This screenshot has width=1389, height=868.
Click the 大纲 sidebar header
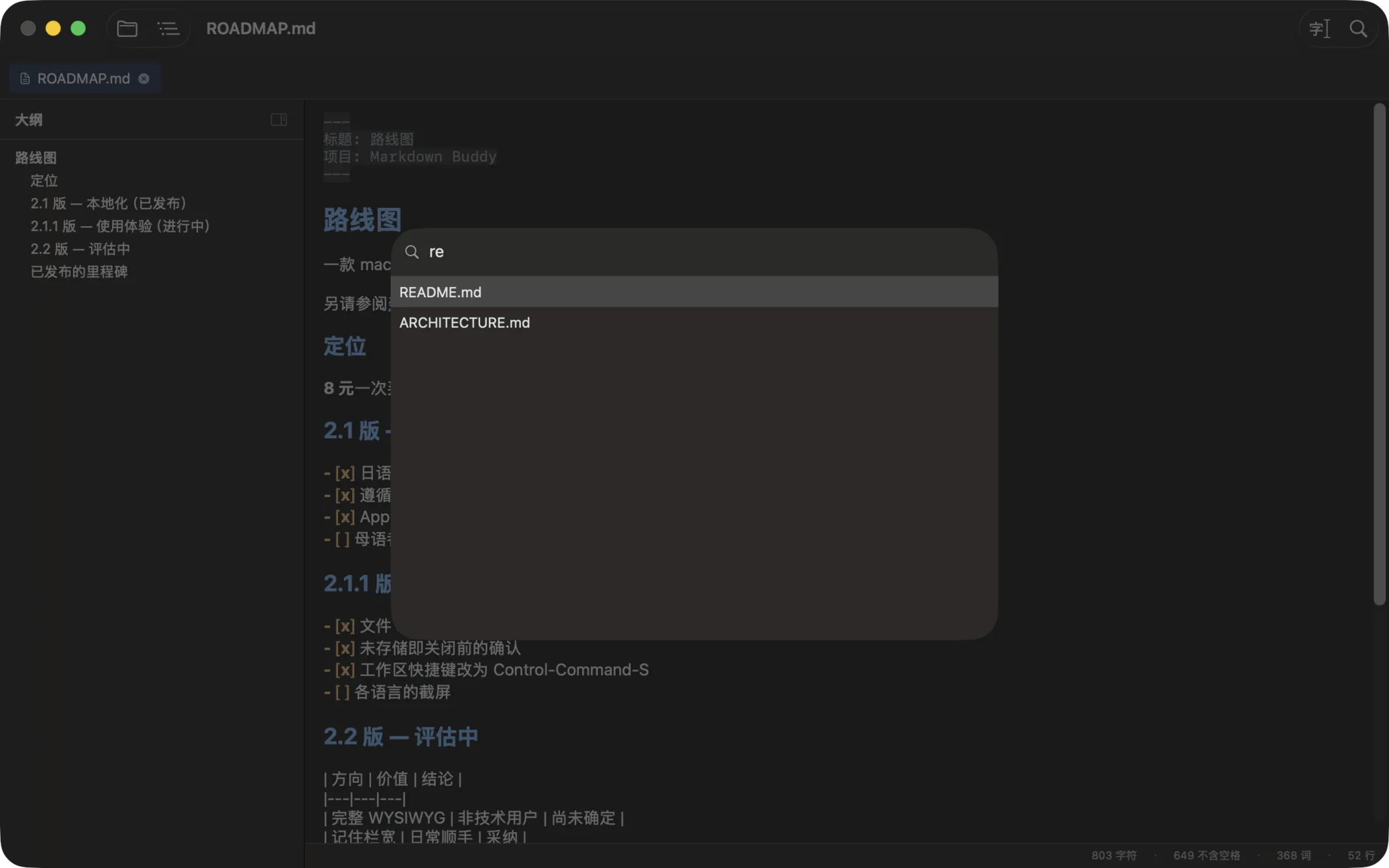[x=28, y=119]
